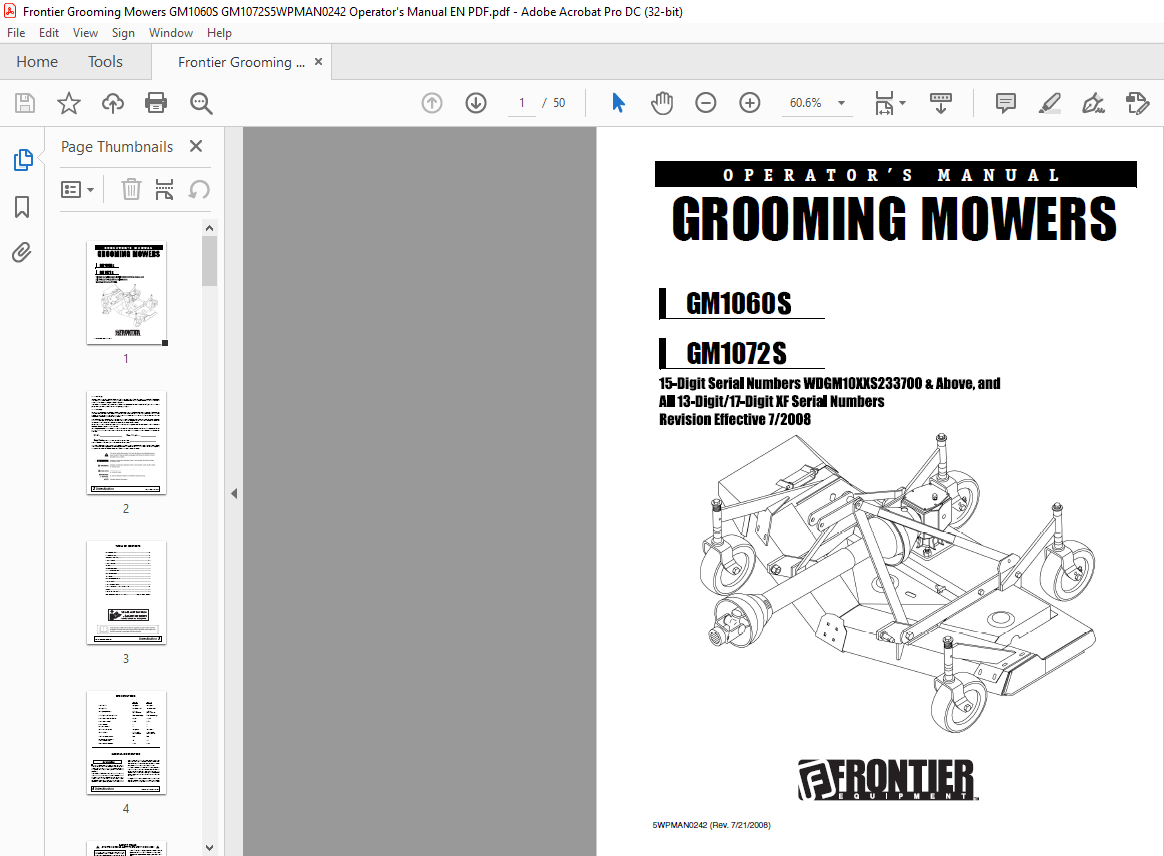Viewport: 1164px width, 856px height.
Task: Select page 3 thumbnail
Action: [126, 592]
